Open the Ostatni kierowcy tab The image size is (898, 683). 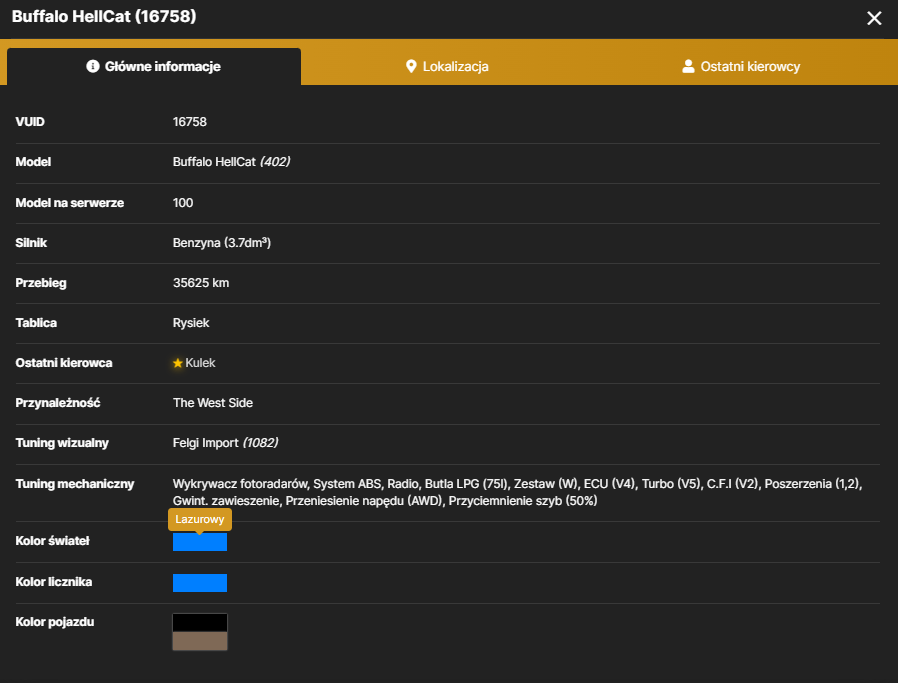tap(741, 66)
